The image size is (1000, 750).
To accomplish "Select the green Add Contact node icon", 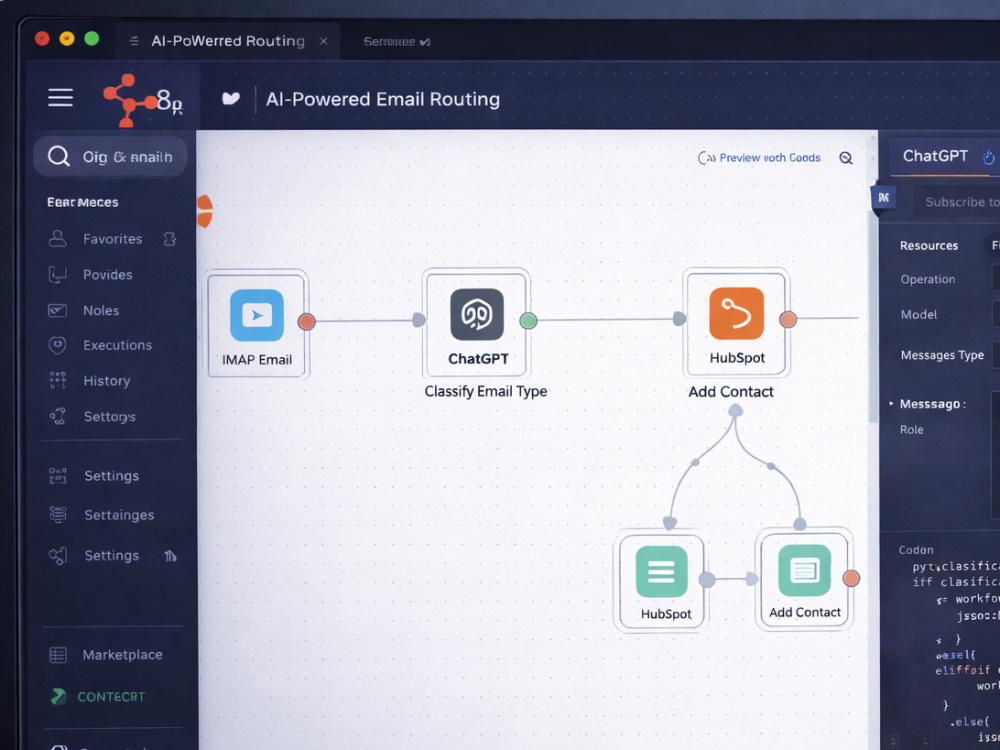I will [x=804, y=570].
